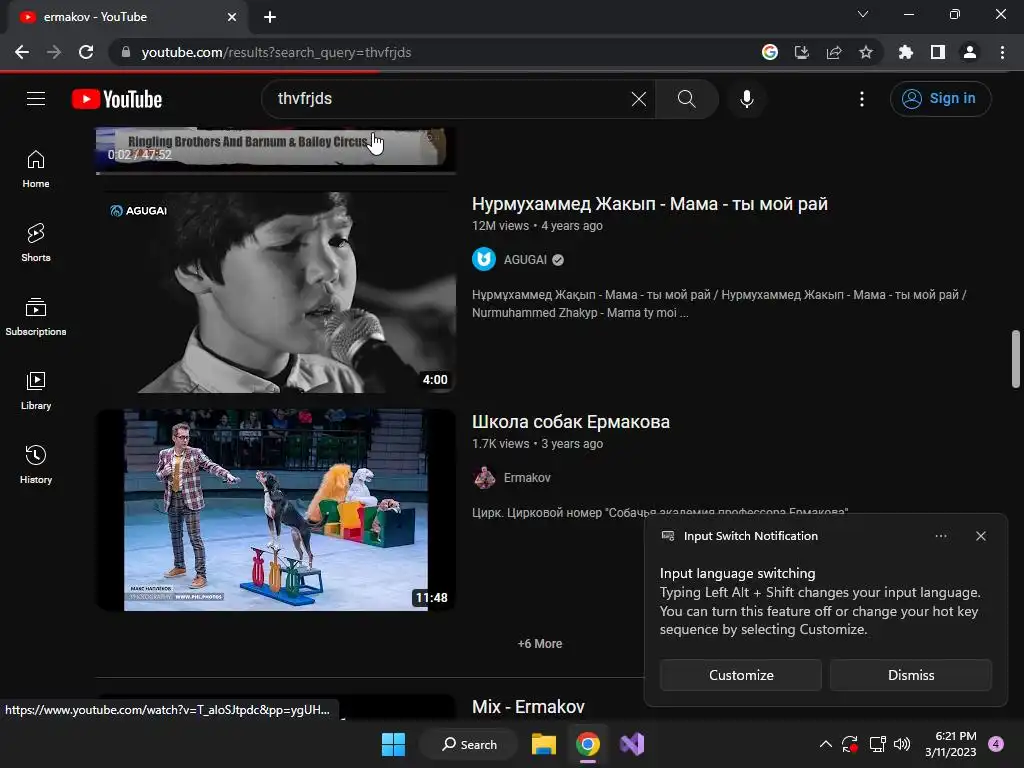Open the clock and date 6:21 PM
1024x768 pixels.
coord(951,744)
